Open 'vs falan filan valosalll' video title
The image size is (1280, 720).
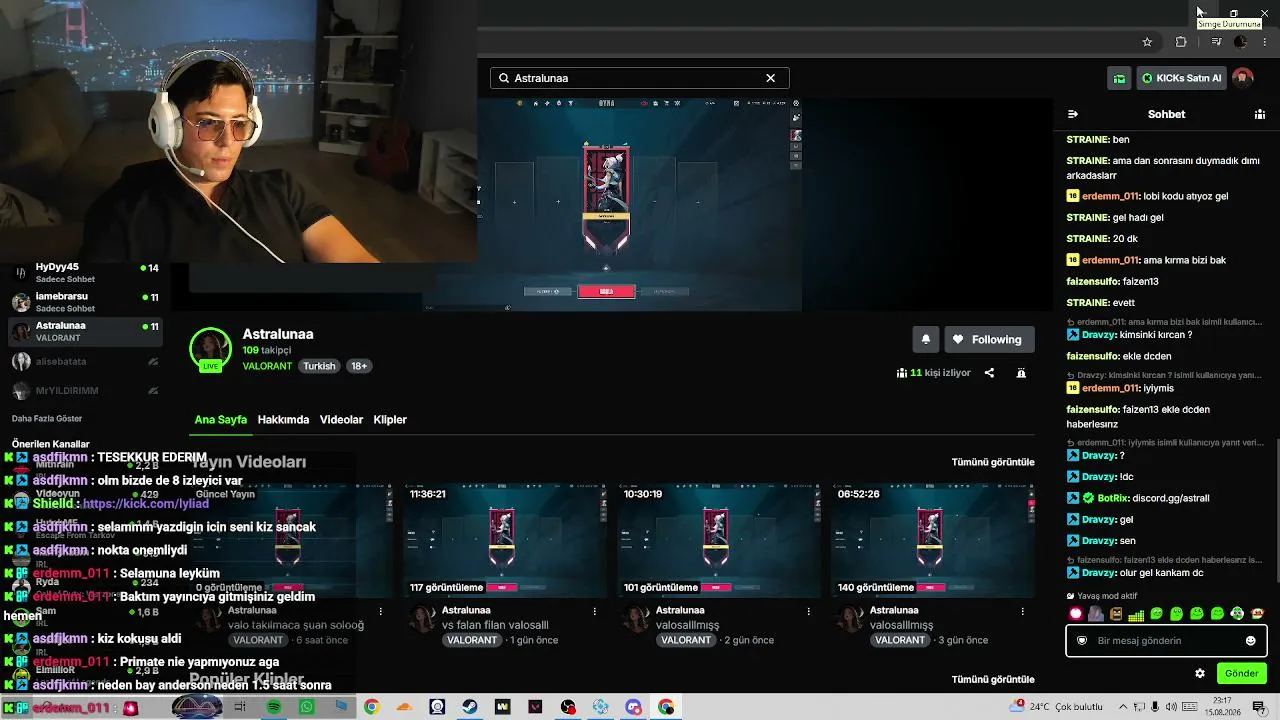495,625
